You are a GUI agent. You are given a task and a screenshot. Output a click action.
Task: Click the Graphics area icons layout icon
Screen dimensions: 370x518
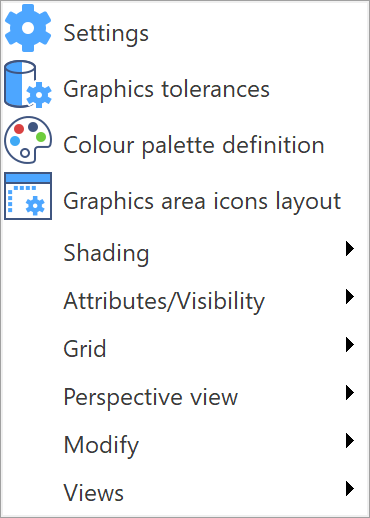click(28, 196)
